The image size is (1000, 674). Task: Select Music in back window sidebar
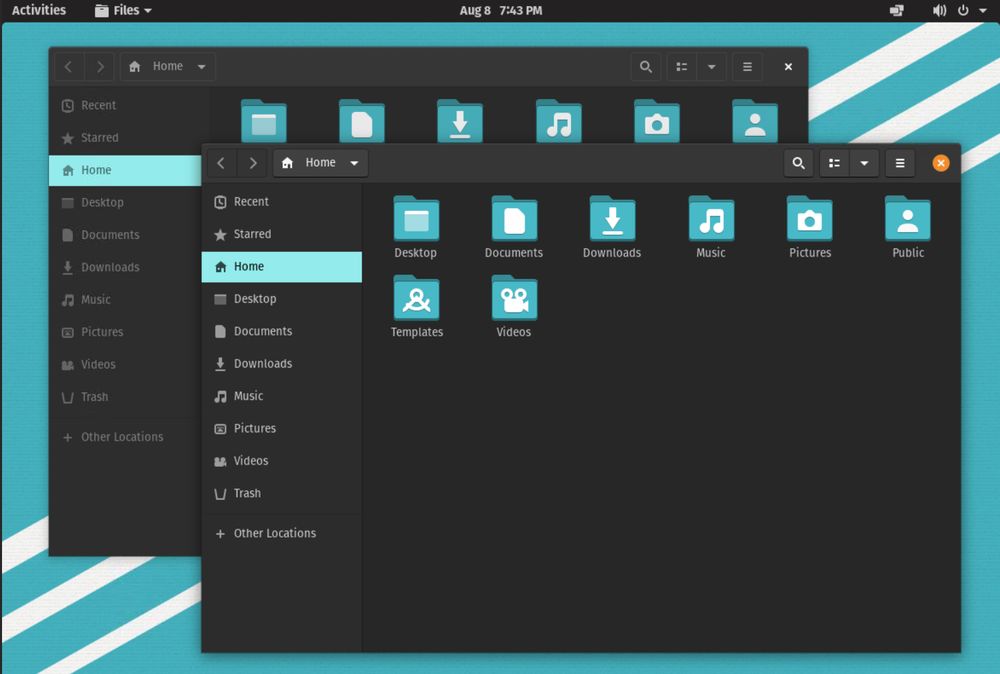point(125,300)
